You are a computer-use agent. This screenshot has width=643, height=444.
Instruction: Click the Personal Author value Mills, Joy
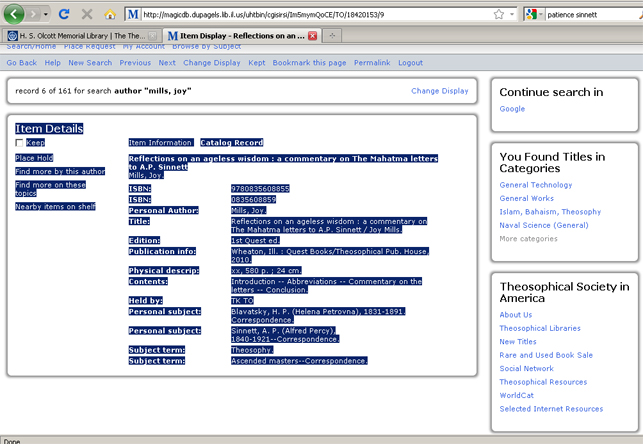(x=249, y=210)
